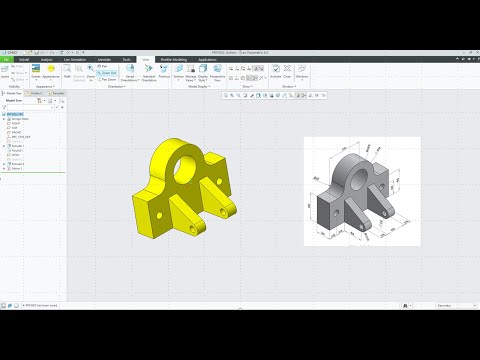
Task: Select the Pan Zoom option
Action: (107, 80)
